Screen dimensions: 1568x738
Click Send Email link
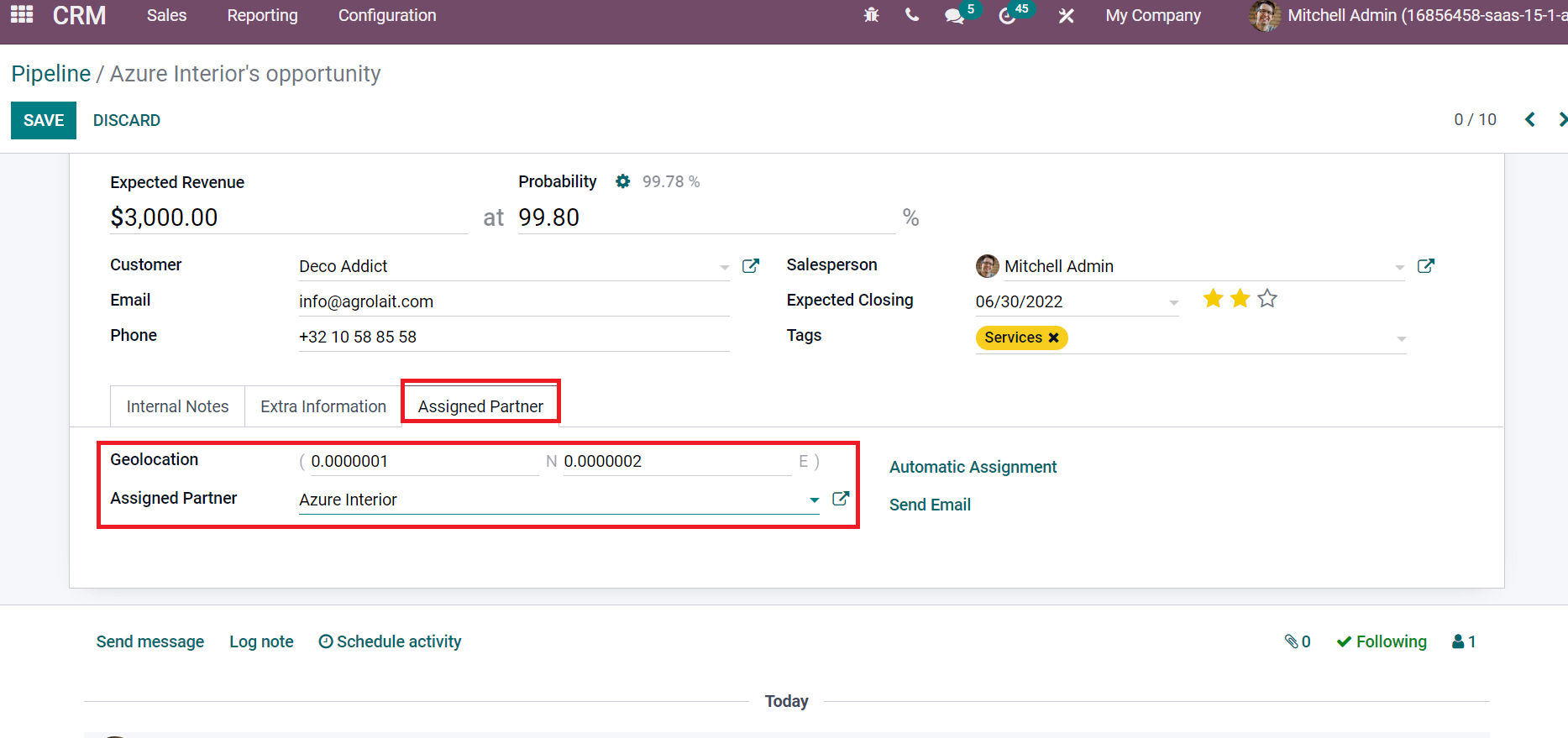pyautogui.click(x=930, y=505)
